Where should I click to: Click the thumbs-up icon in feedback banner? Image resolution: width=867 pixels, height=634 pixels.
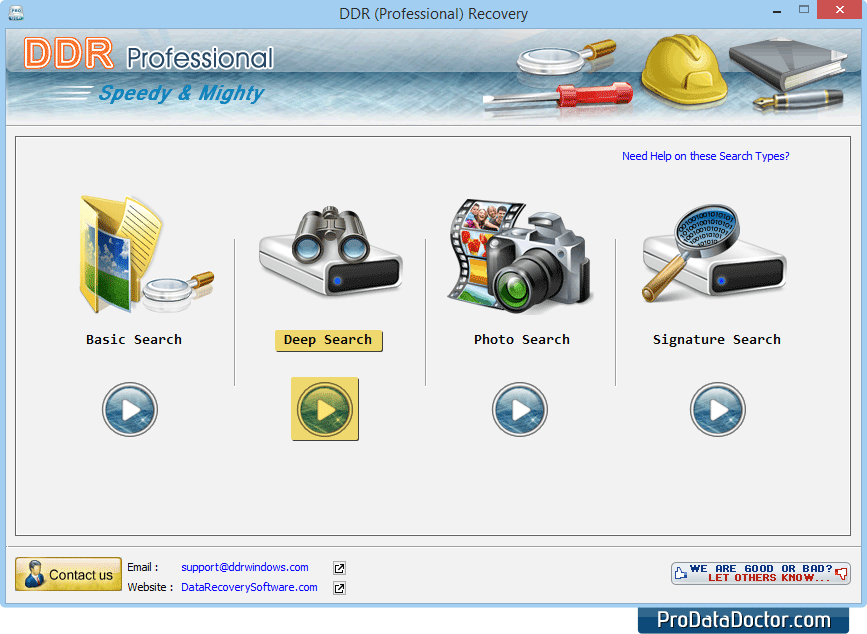[681, 573]
